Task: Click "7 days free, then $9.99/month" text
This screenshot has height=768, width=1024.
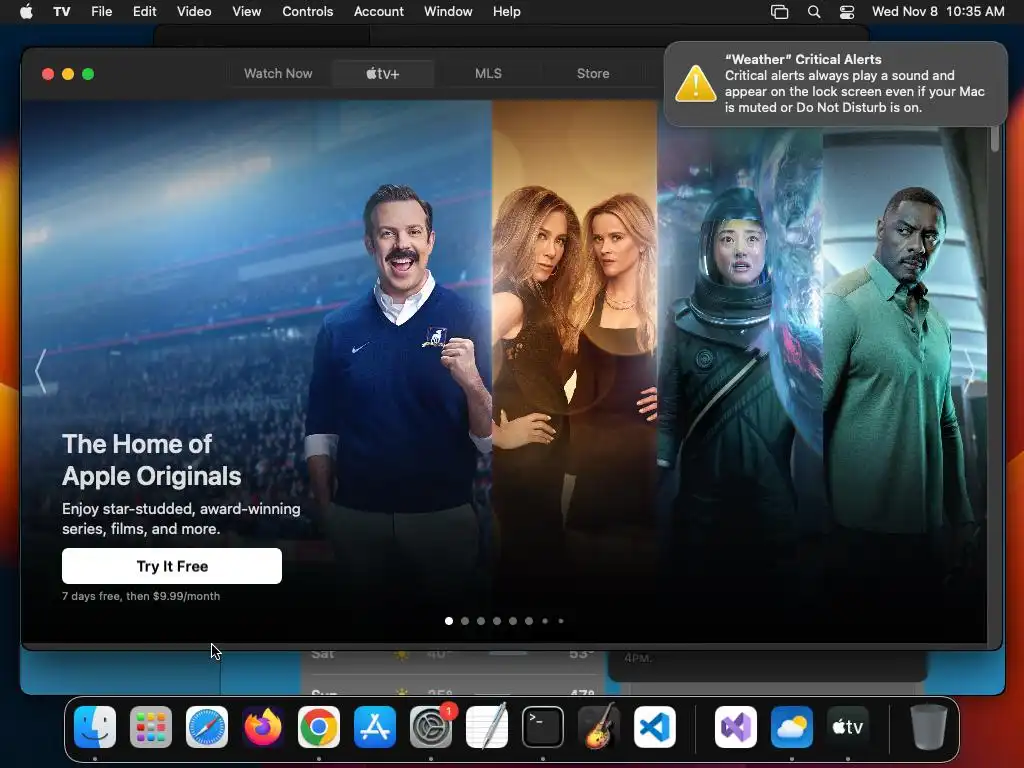Action: point(141,596)
